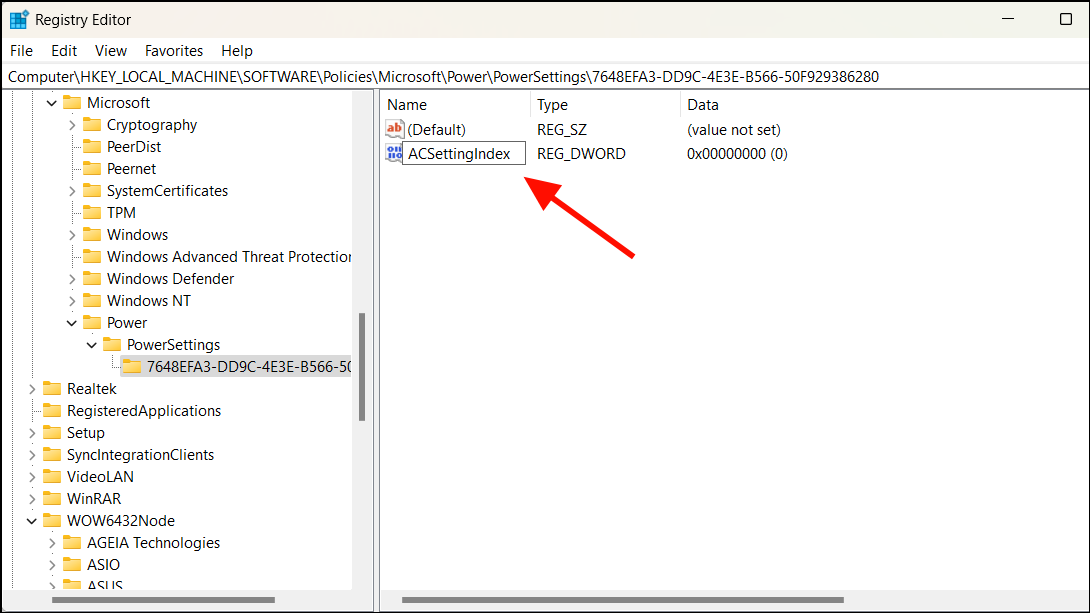Select the Cryptography folder icon
The height and width of the screenshot is (613, 1090).
pos(92,124)
